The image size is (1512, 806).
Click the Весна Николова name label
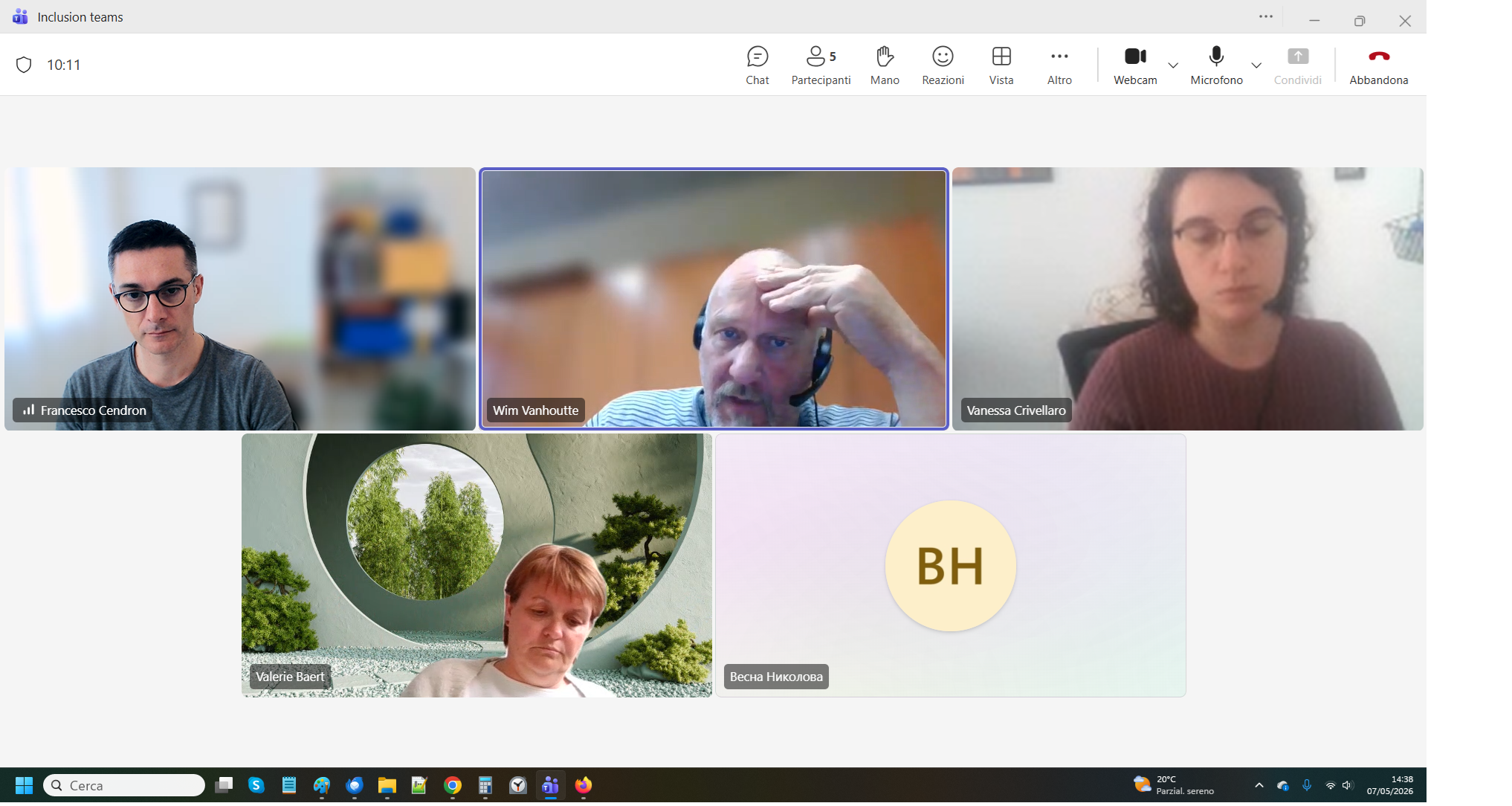pyautogui.click(x=776, y=677)
